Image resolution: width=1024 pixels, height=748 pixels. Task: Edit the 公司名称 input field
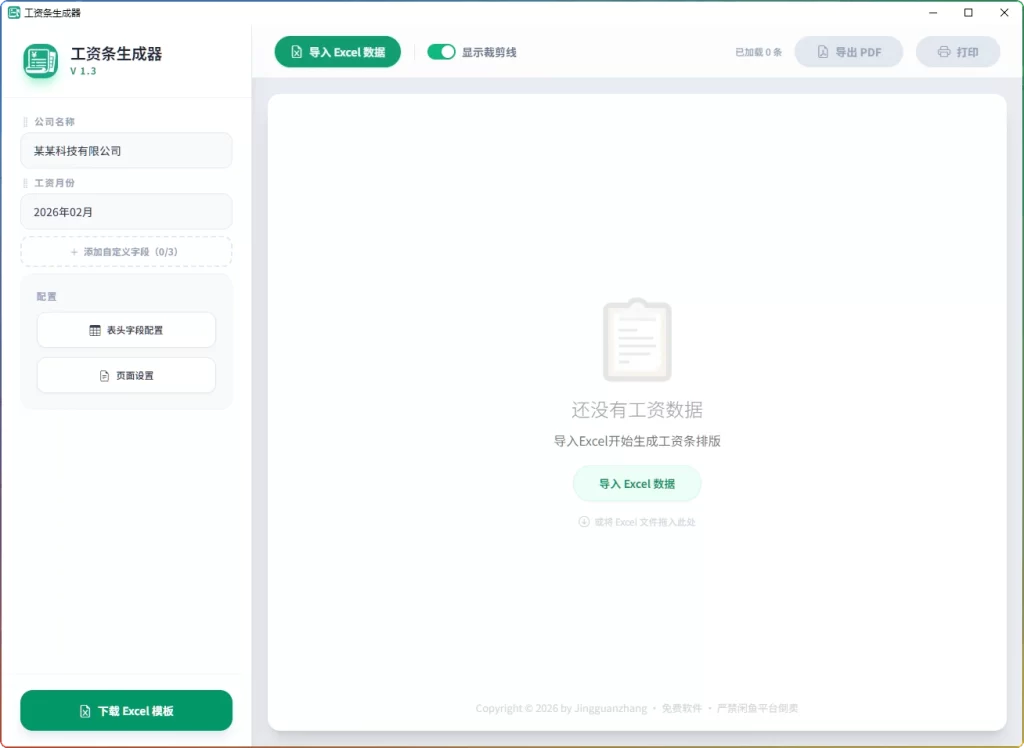126,149
